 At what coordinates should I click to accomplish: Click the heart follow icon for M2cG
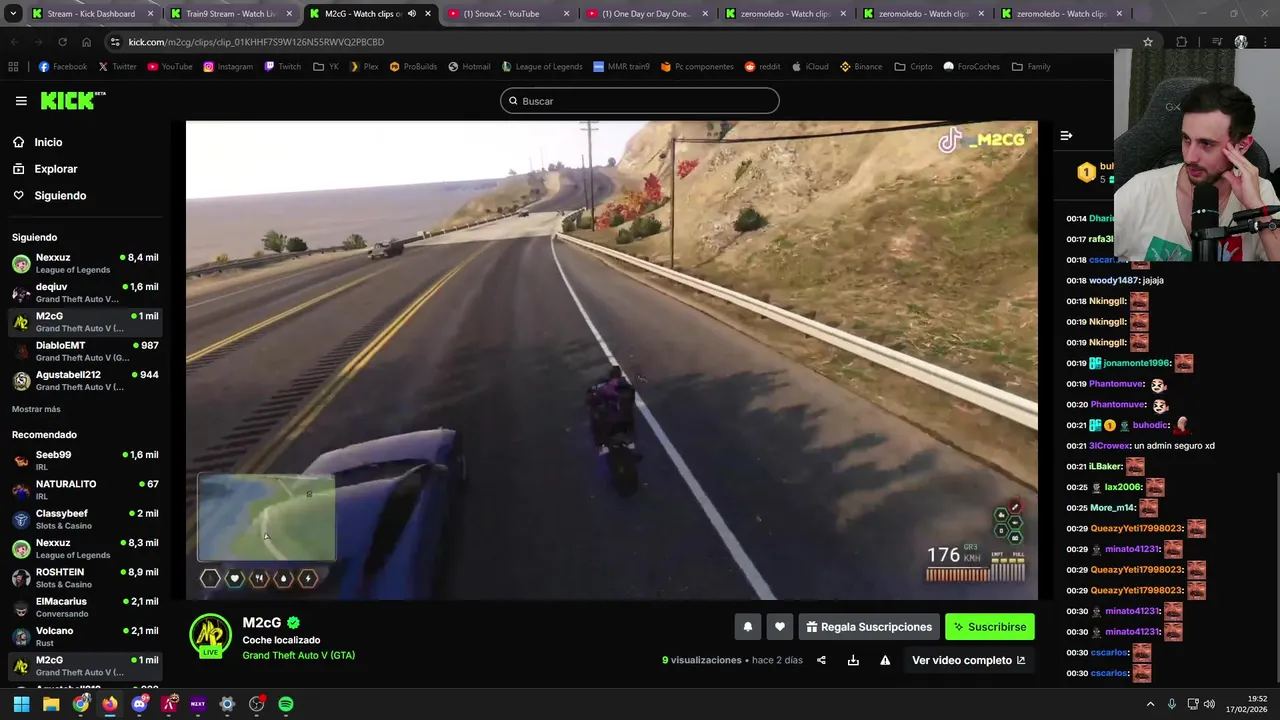780,627
